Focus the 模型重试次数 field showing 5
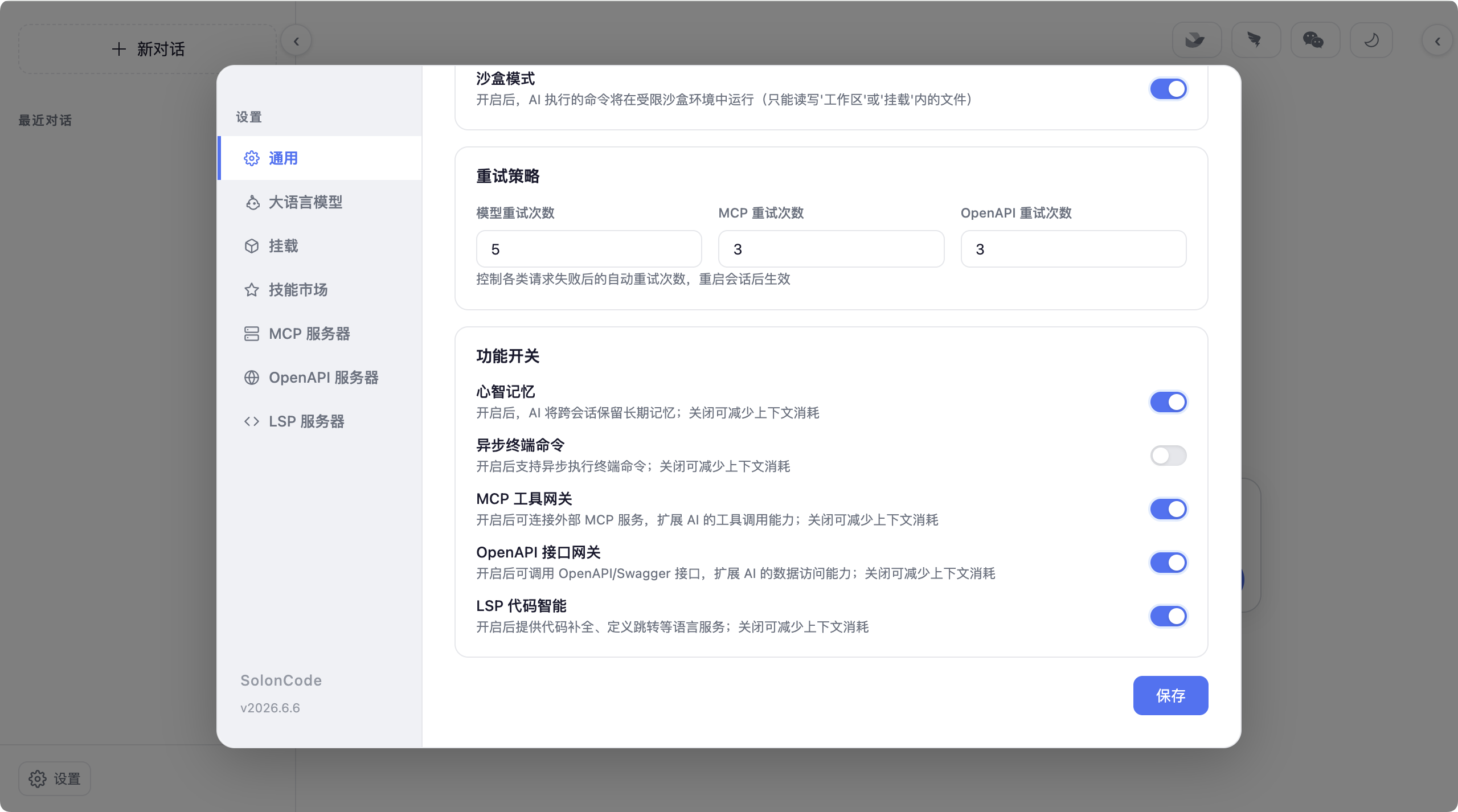The image size is (1458, 812). pos(589,249)
